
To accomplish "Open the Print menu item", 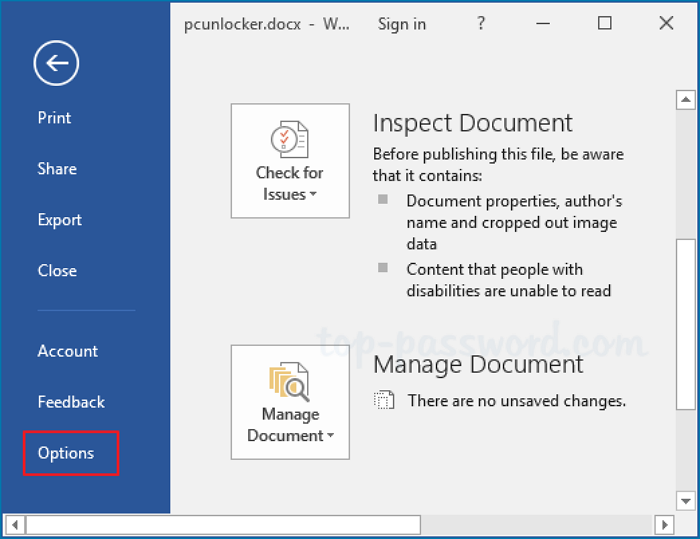I will click(x=54, y=118).
